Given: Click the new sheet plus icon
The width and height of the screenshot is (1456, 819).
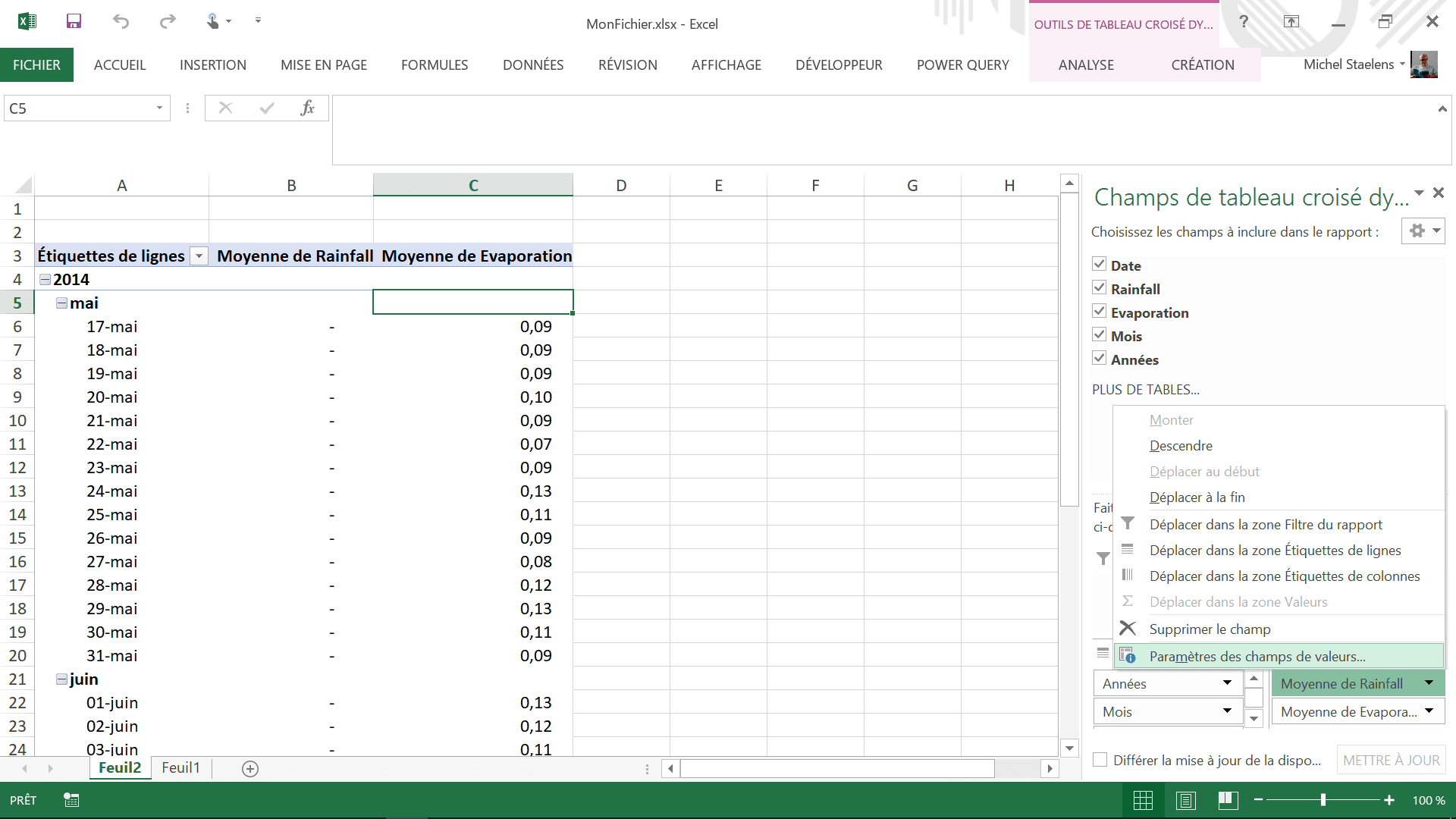Looking at the screenshot, I should [250, 769].
